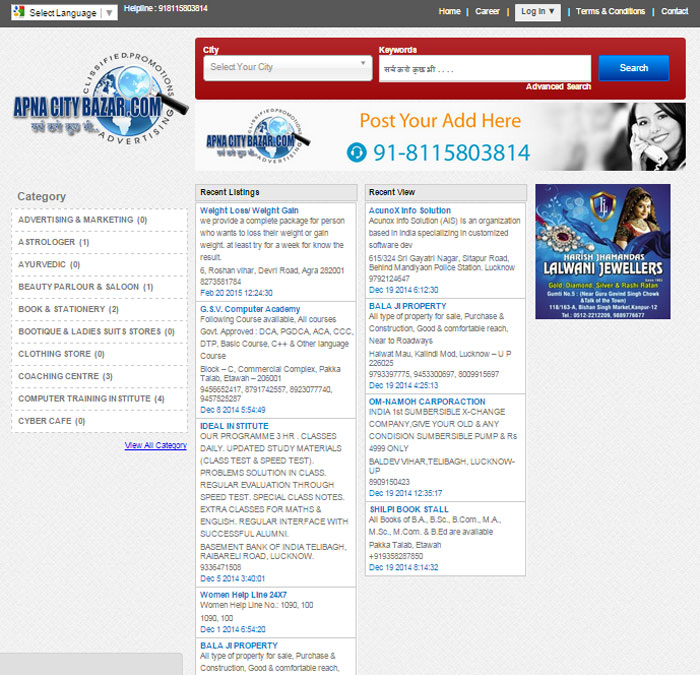The width and height of the screenshot is (700, 675).
Task: Open OM-NAMOH CARPORACTION listing
Action: (x=427, y=401)
